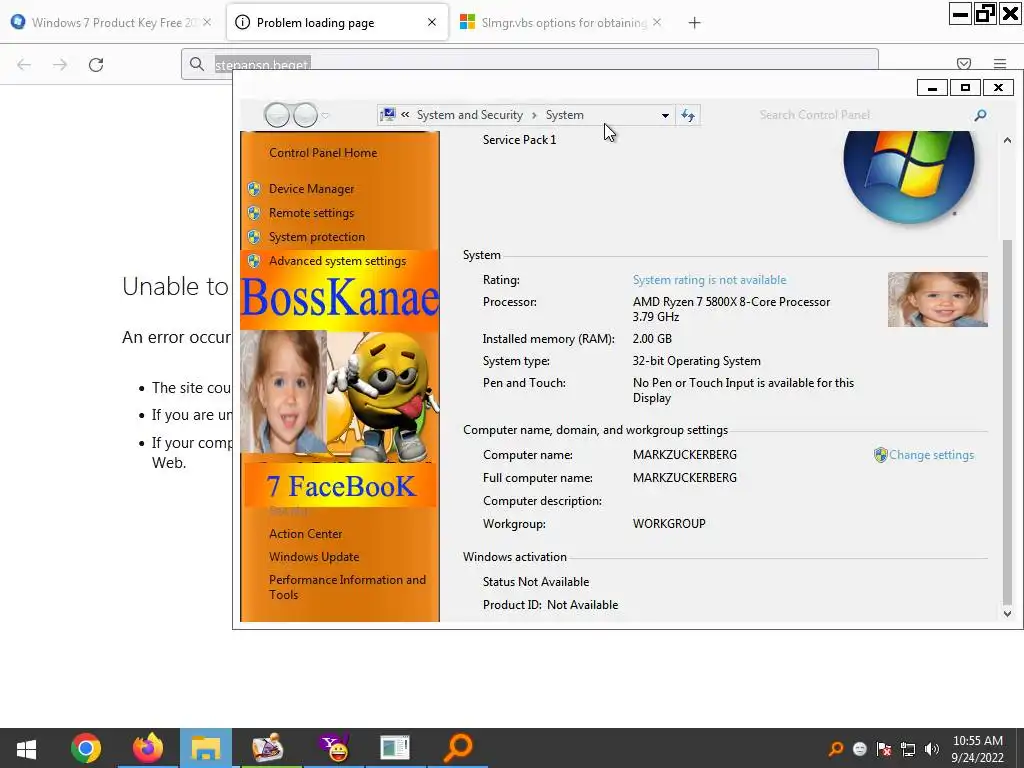1024x768 pixels.
Task: Open Pocket save icon in Firefox
Action: [x=964, y=63]
